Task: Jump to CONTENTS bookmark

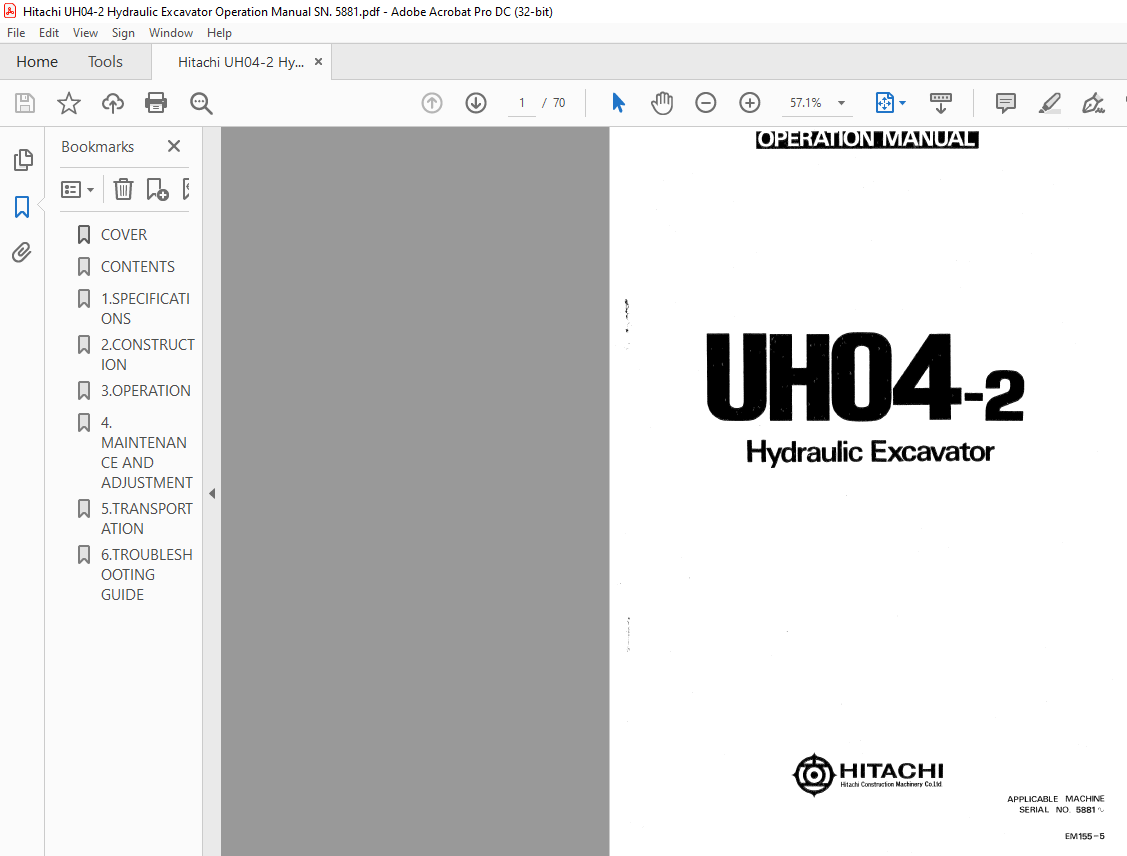Action: 137,267
